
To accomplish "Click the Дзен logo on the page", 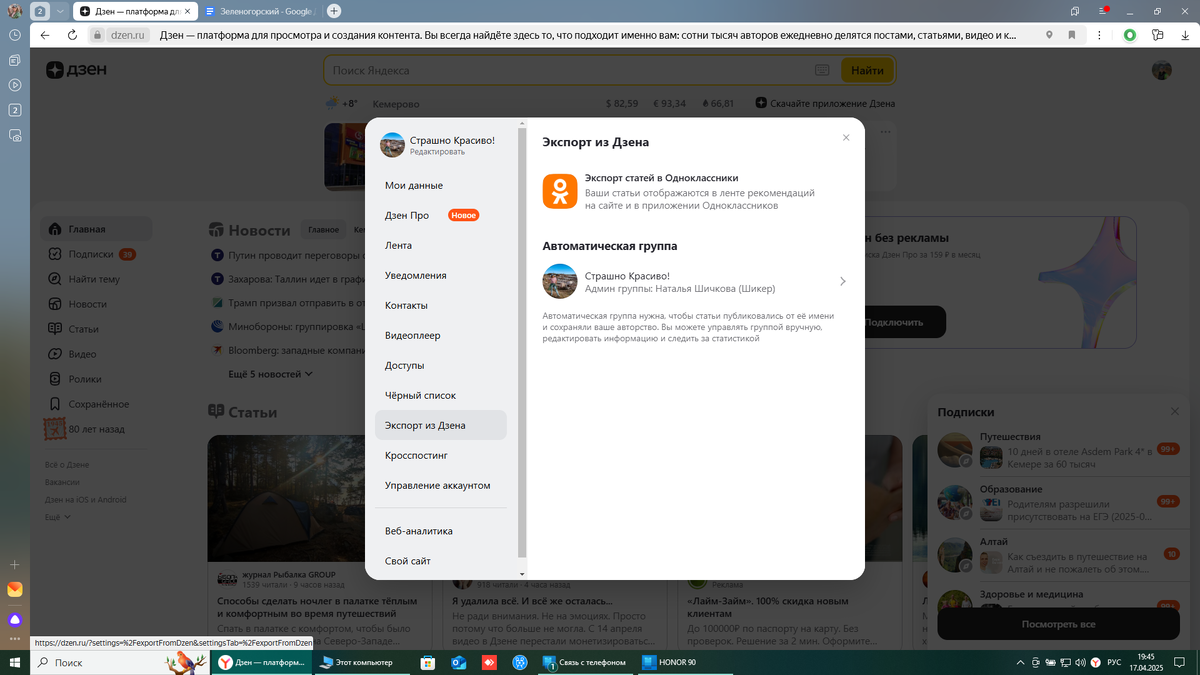I will [76, 70].
